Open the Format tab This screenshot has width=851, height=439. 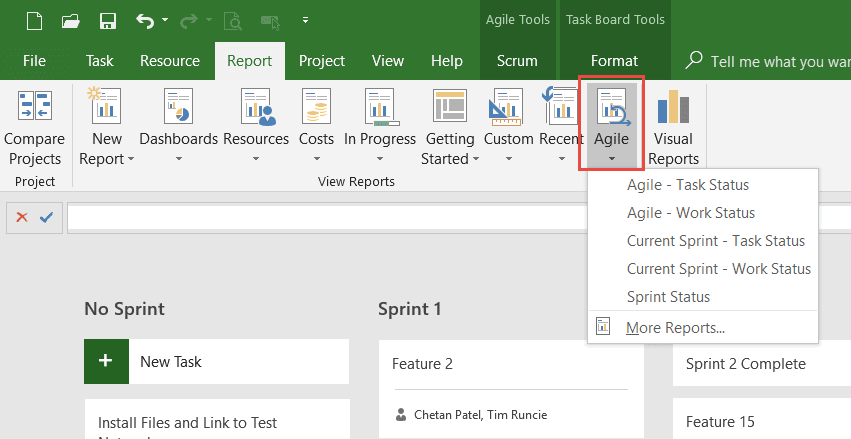tap(614, 61)
